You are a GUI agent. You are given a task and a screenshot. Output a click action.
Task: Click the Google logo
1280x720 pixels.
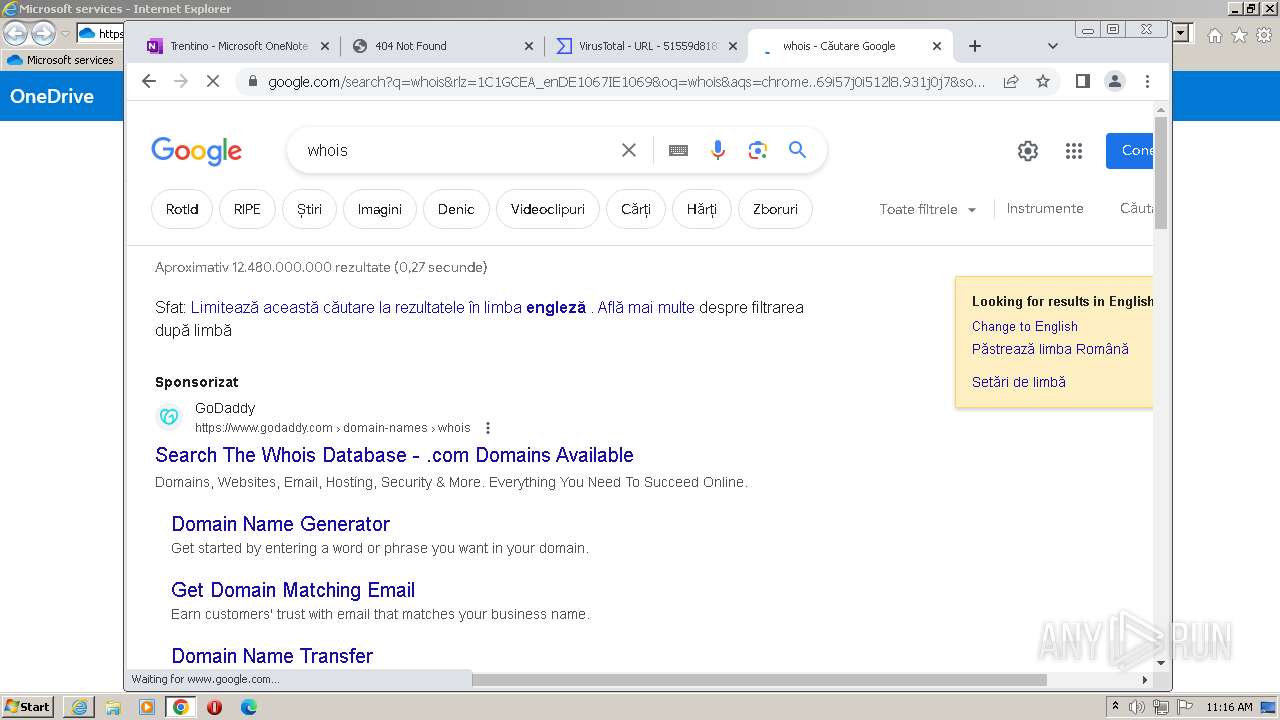(196, 151)
